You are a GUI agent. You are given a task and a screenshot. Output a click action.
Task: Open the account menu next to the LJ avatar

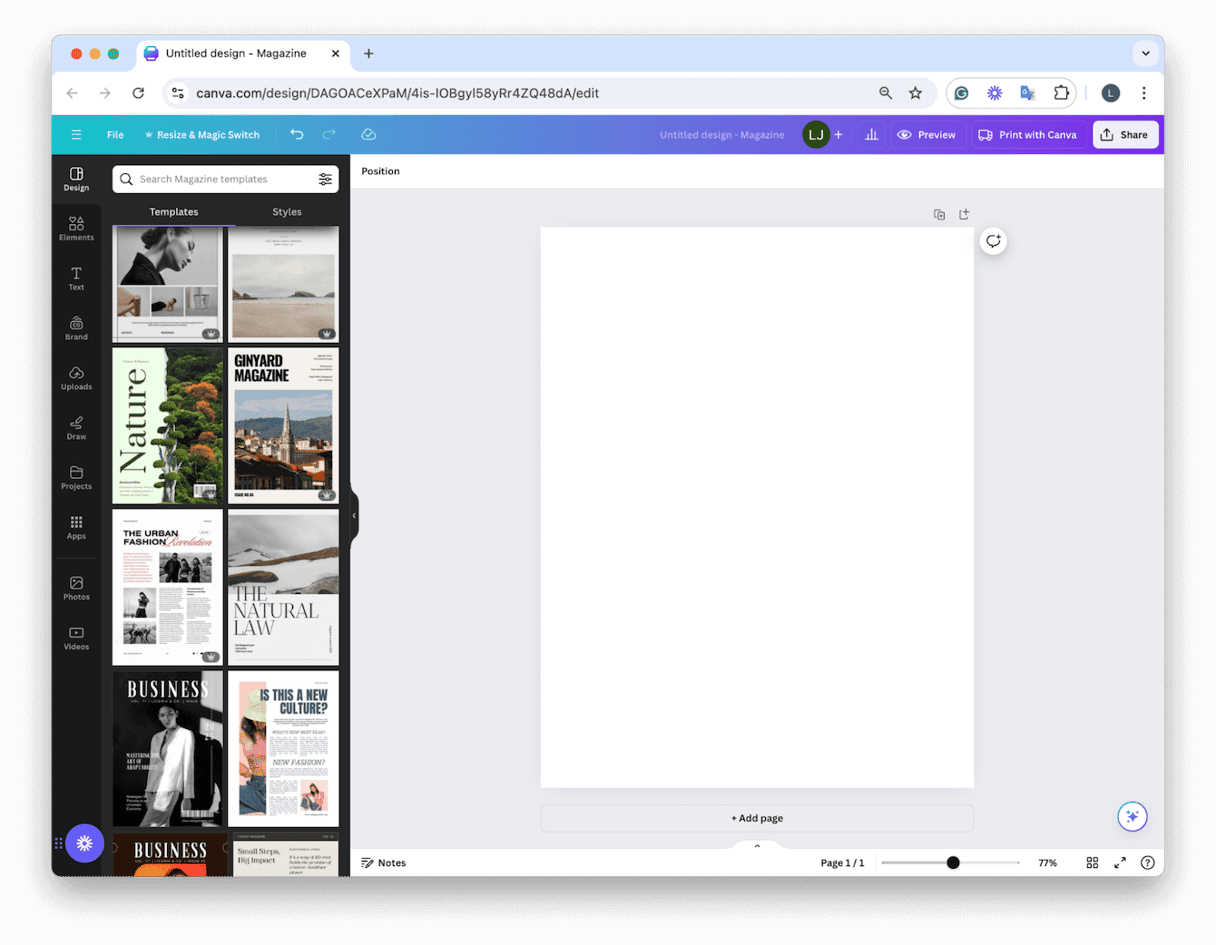(838, 134)
